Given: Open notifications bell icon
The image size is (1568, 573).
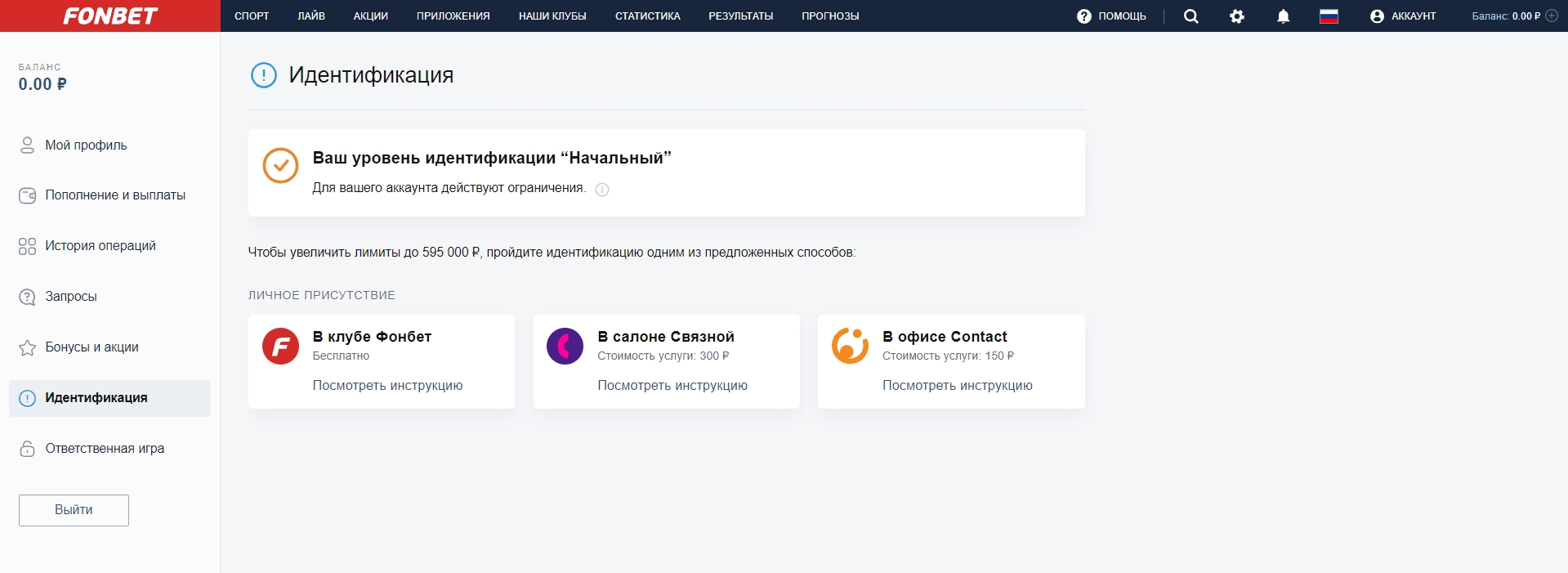Looking at the screenshot, I should point(1283,16).
